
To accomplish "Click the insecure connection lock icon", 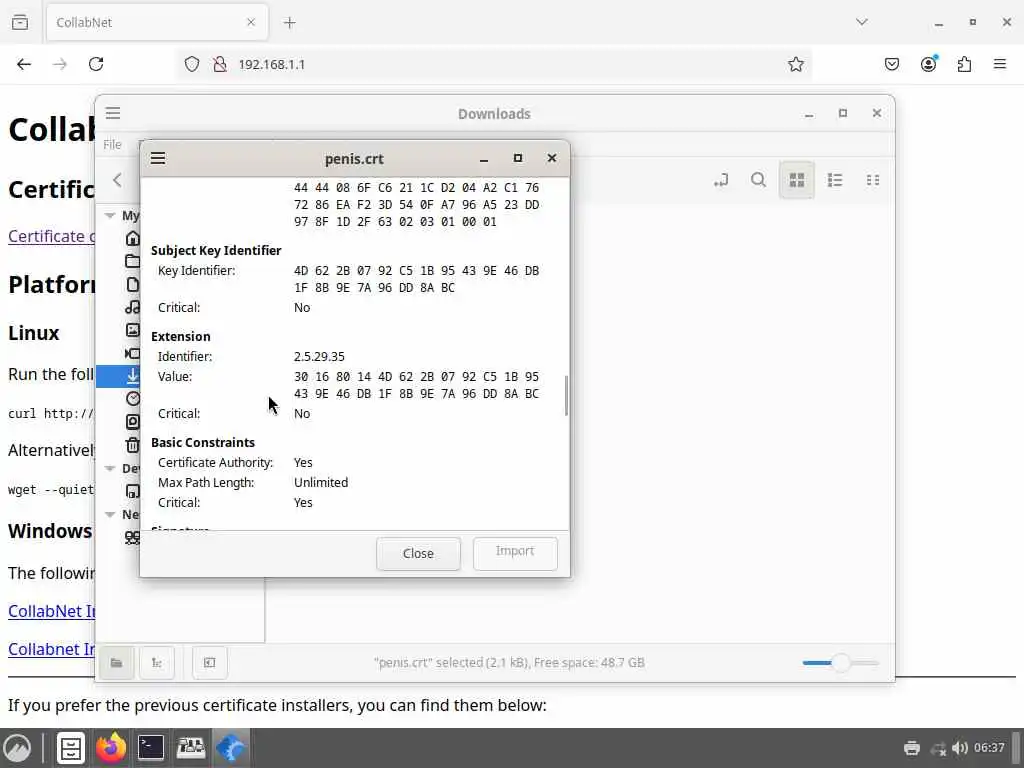I will pos(220,64).
